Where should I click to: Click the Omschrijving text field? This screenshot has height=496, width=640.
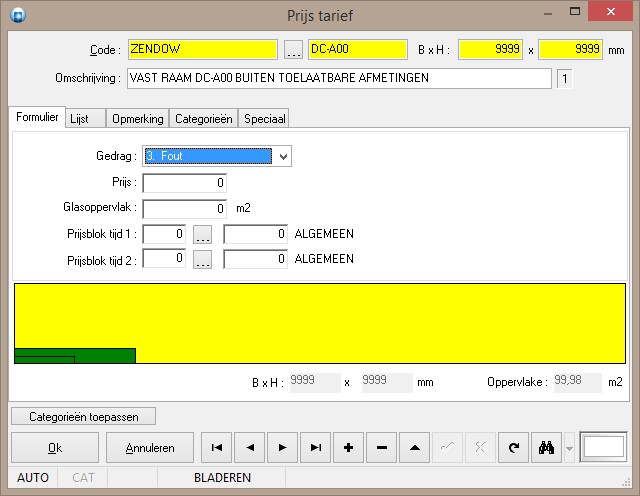(x=339, y=78)
